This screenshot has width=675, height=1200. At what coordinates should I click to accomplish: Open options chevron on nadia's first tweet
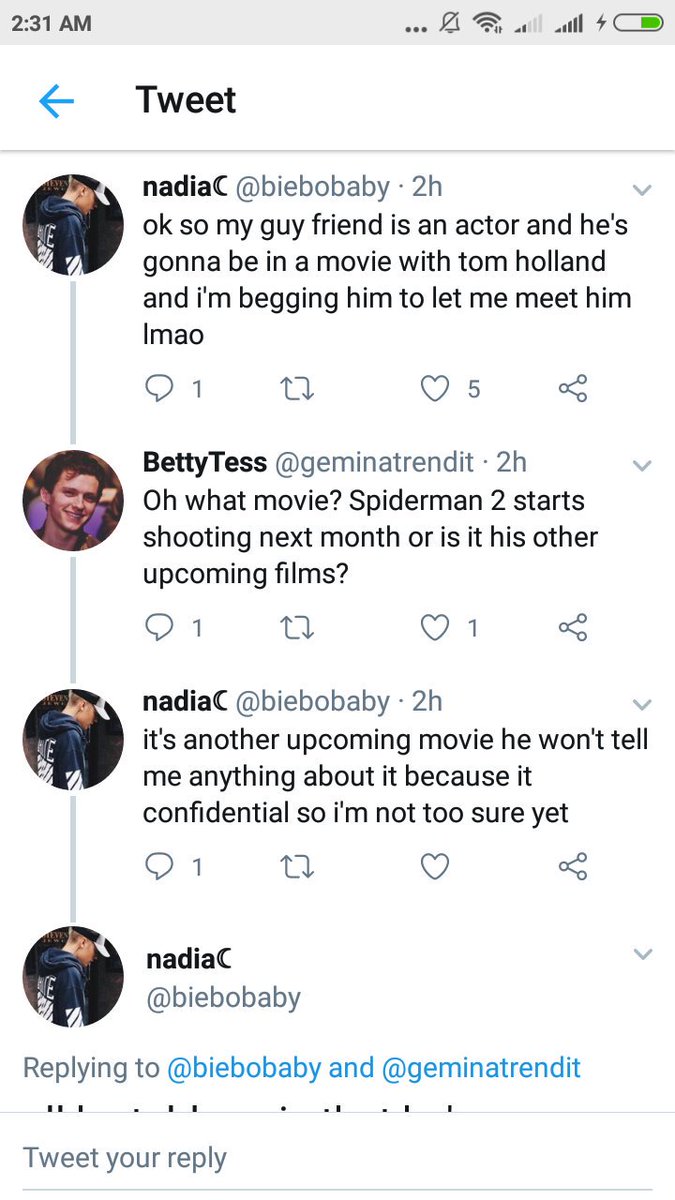(642, 189)
